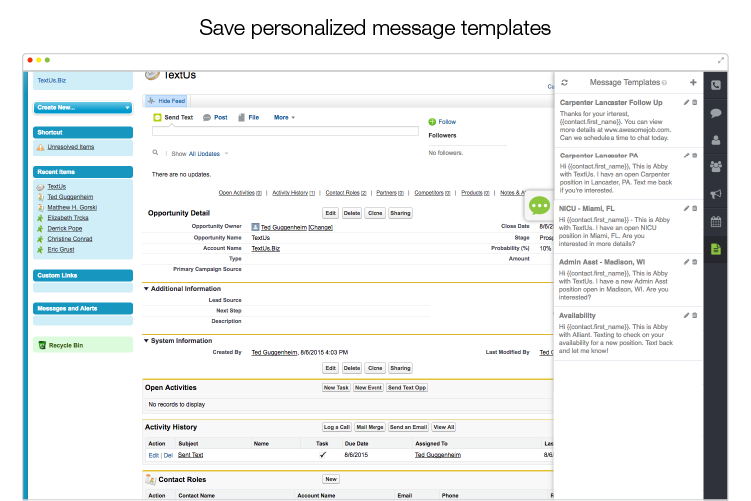
Task: Add new message template with plus icon
Action: click(693, 82)
